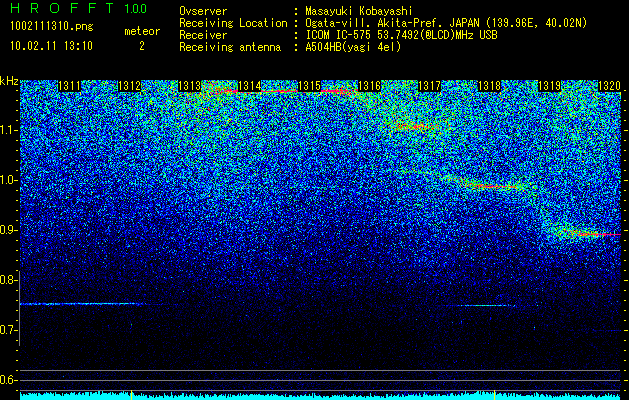This screenshot has height=400, width=629.
Task: Click the 0.6 frequency axis label
Action: (8, 380)
